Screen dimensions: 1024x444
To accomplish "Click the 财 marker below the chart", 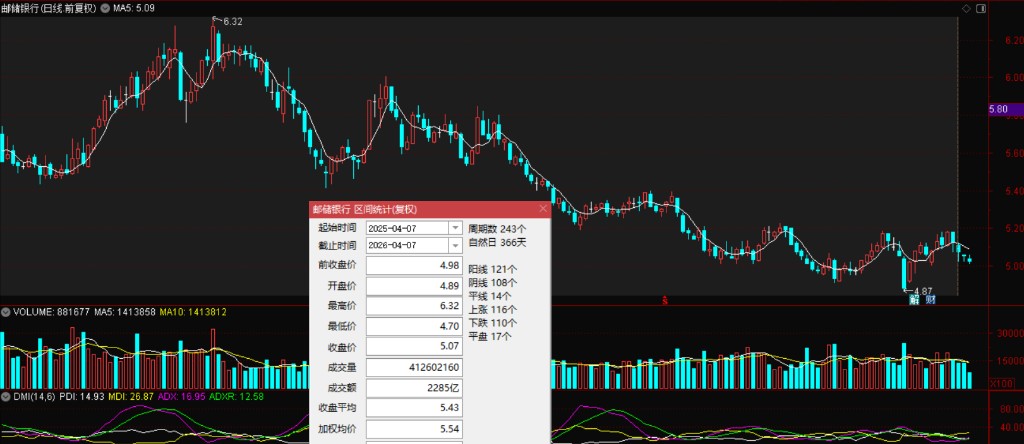I will [x=930, y=299].
